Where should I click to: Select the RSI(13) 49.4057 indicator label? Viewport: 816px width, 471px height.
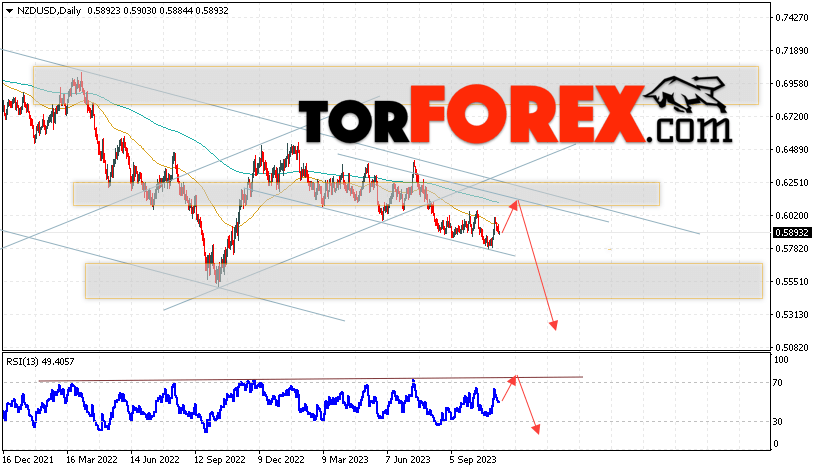[40, 361]
